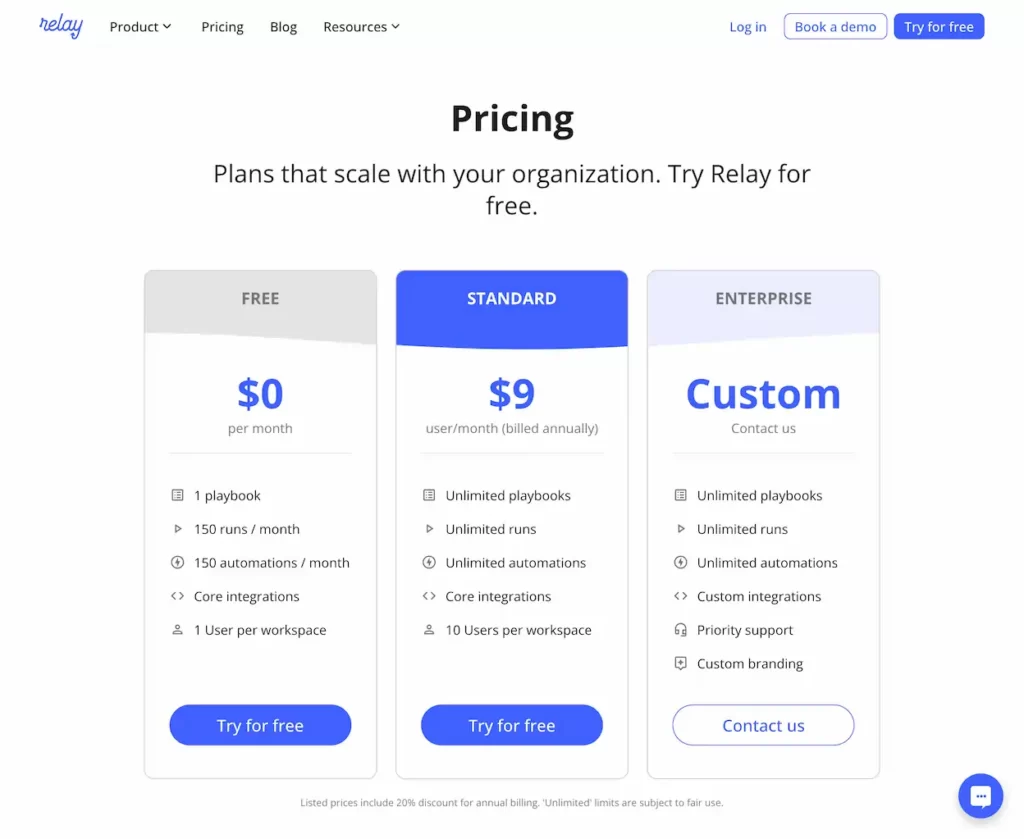Viewport: 1024px width, 839px height.
Task: Click the Relay logo in the header
Action: (60, 27)
